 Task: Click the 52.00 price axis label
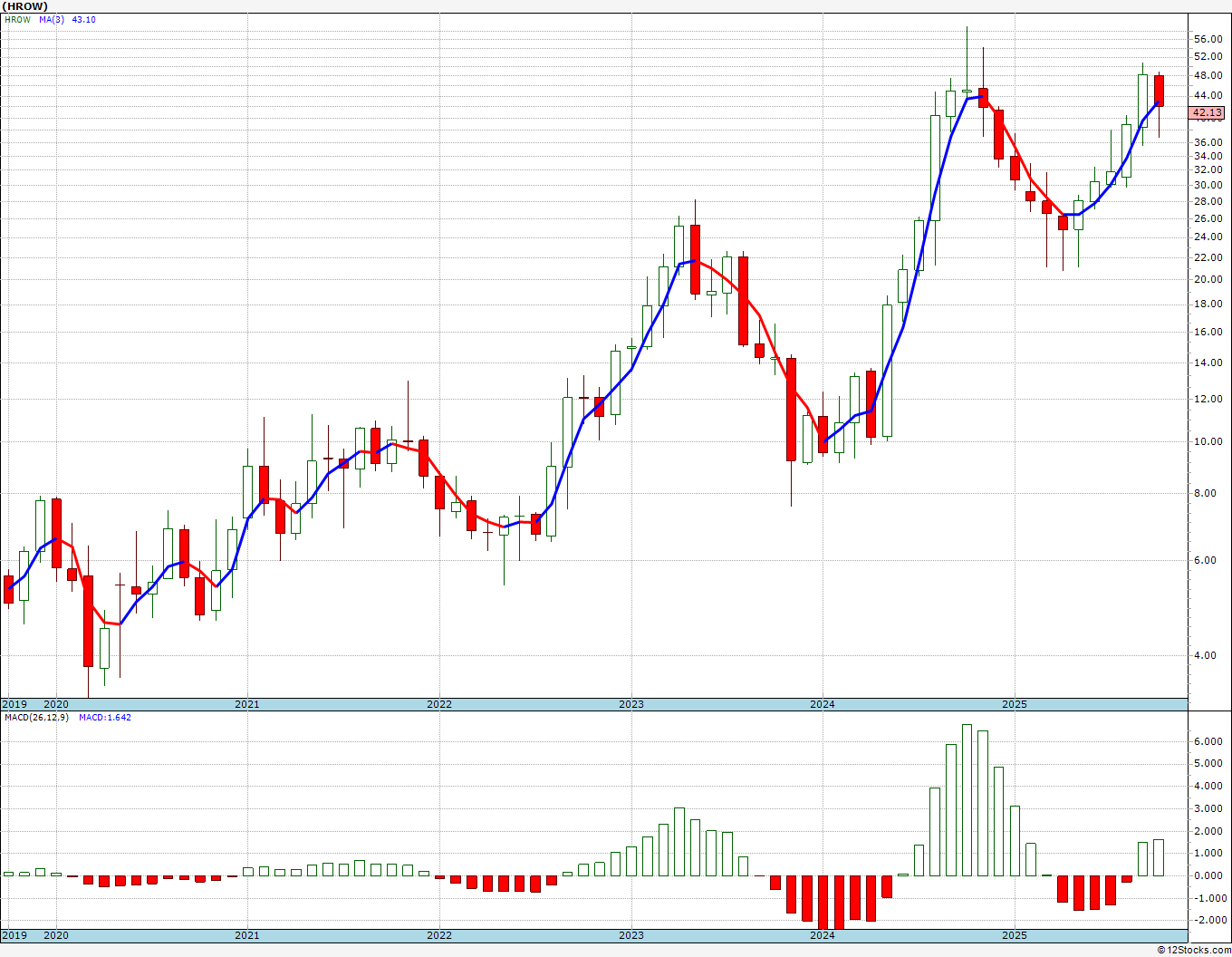tap(1208, 56)
